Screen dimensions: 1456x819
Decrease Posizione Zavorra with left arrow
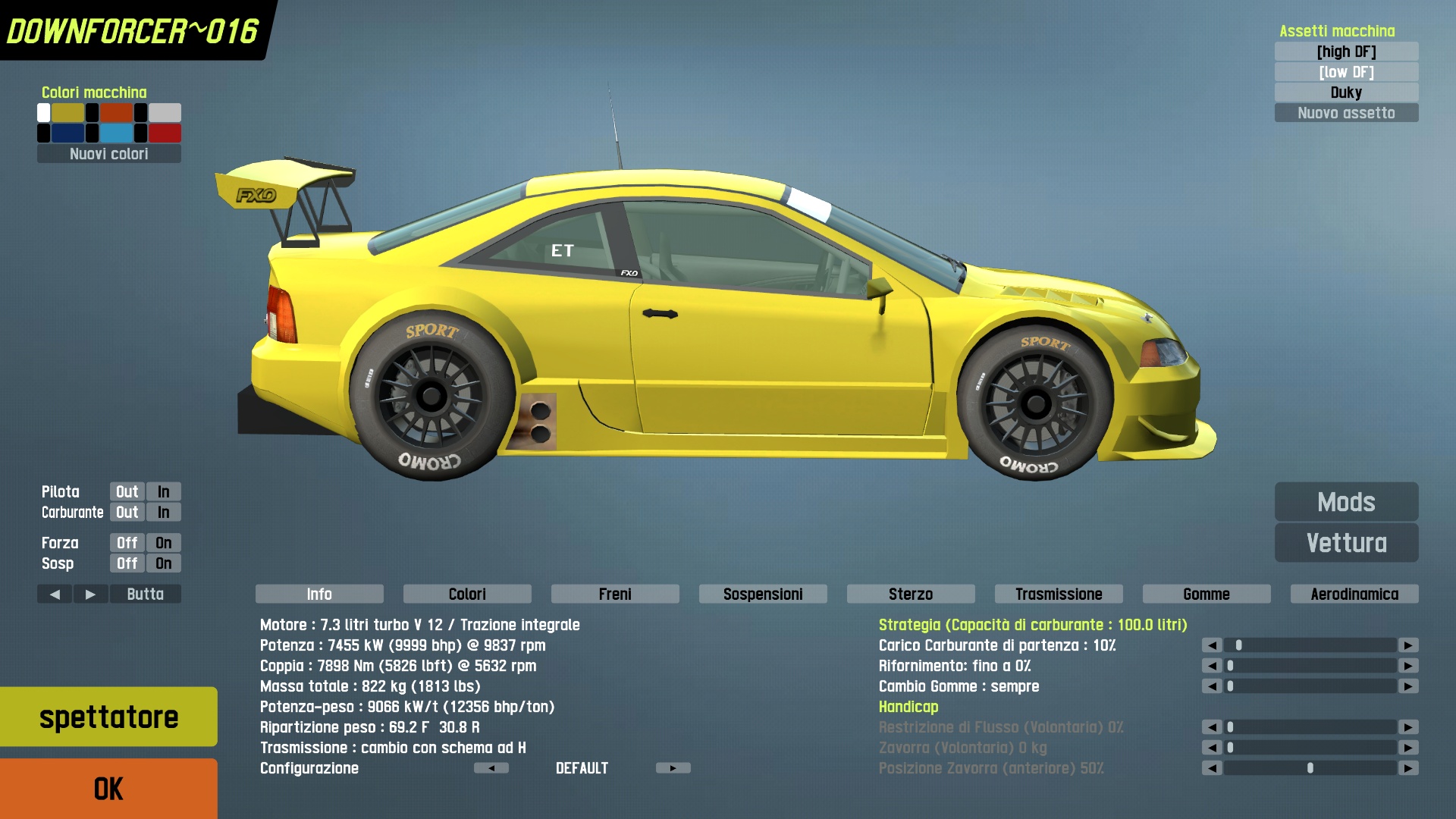1212,768
